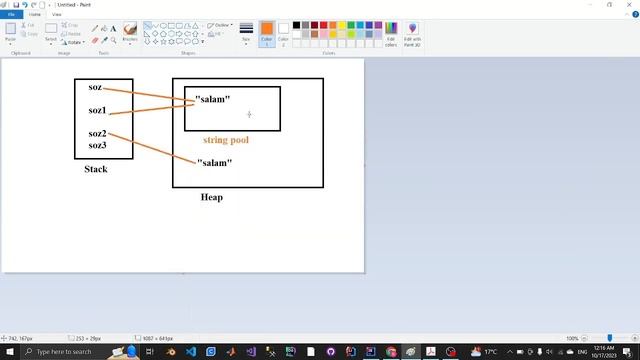Pick the red color swatch
Image resolution: width=640 pixels, height=360 pixels.
(324, 25)
